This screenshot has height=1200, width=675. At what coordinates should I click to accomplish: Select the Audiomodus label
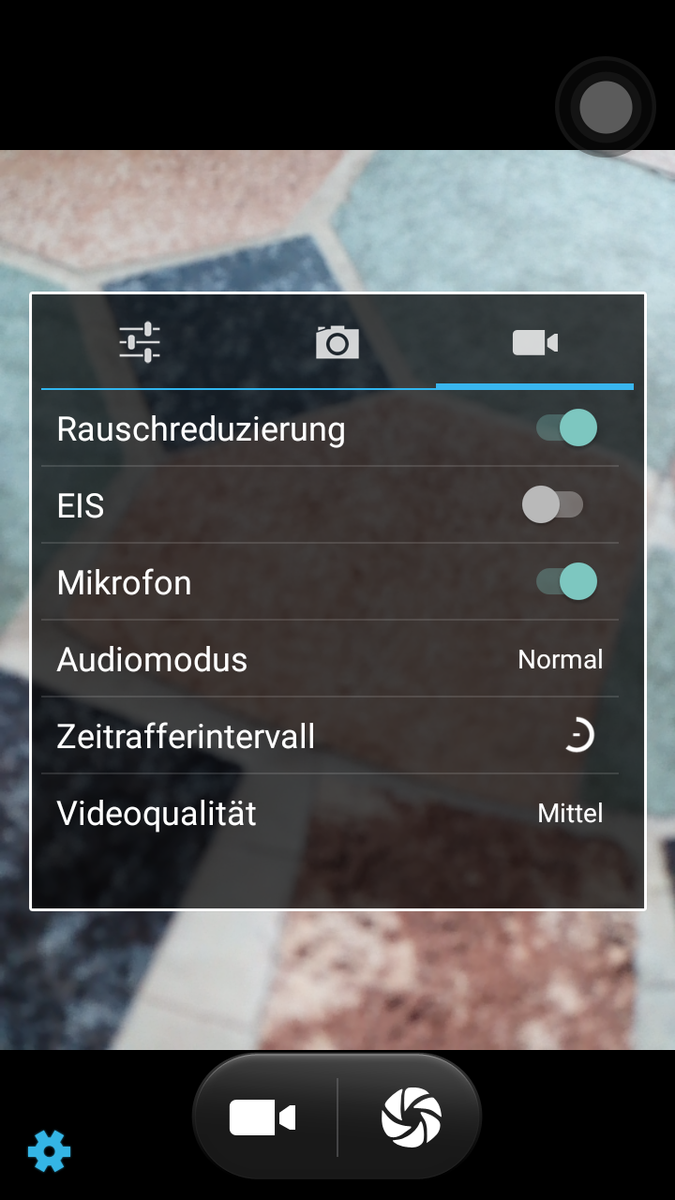[152, 660]
